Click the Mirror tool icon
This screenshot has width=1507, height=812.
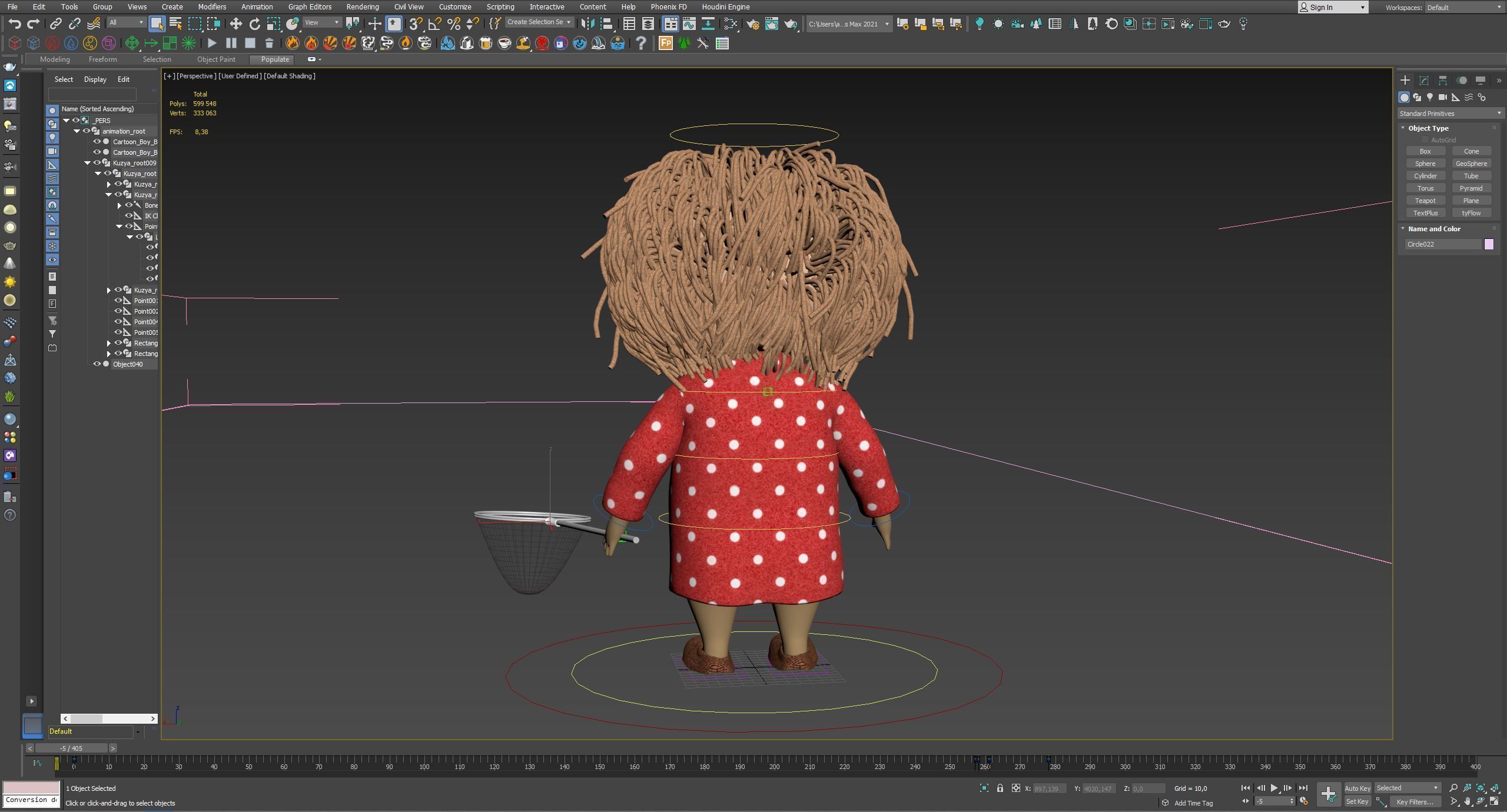[x=587, y=24]
